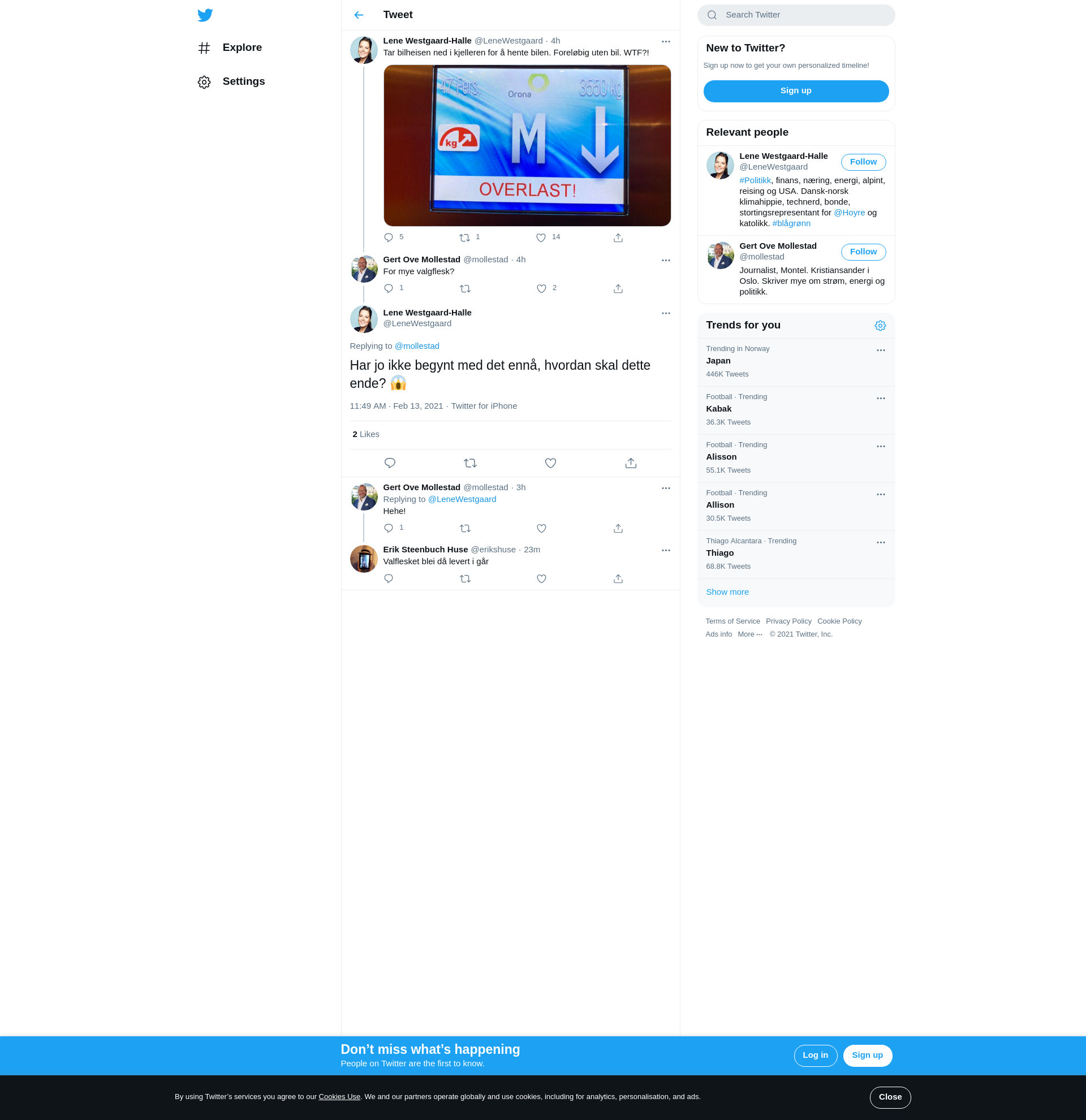Click the search magnifier icon
1086x1120 pixels.
[712, 15]
